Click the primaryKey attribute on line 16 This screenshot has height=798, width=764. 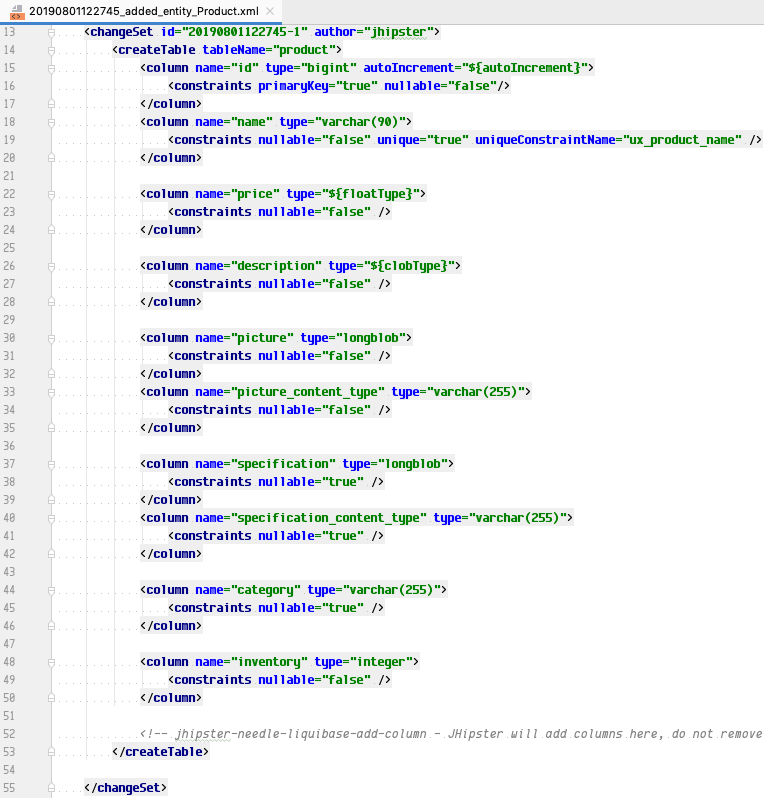(x=318, y=86)
